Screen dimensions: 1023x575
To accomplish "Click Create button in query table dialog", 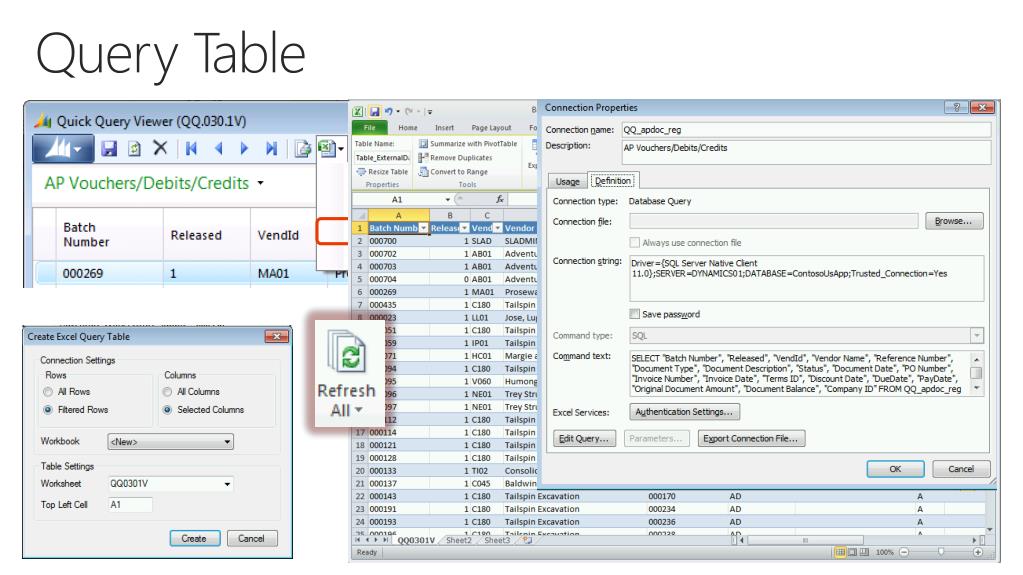I will click(x=194, y=538).
